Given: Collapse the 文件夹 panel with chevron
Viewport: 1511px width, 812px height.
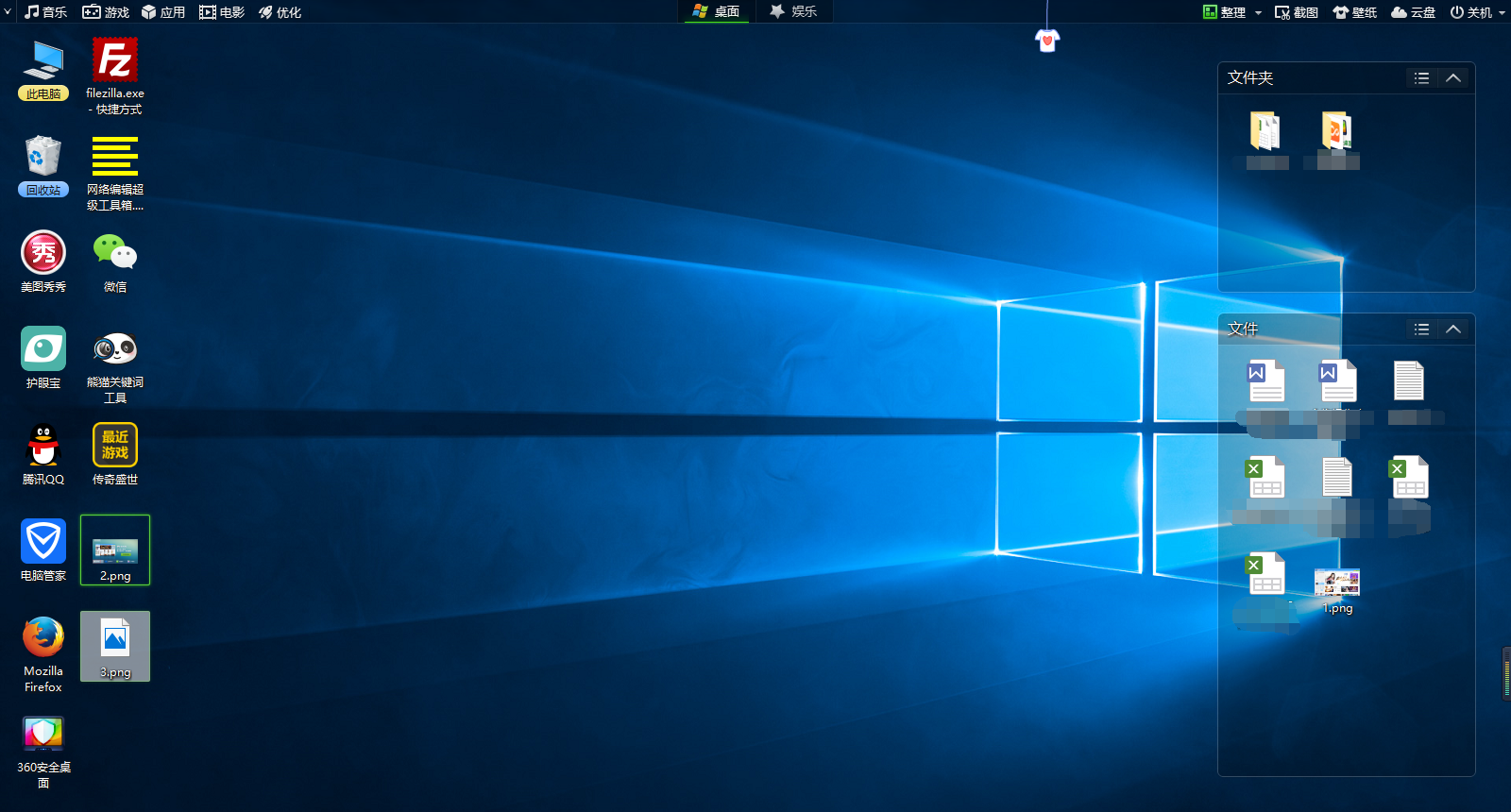Looking at the screenshot, I should [x=1453, y=78].
